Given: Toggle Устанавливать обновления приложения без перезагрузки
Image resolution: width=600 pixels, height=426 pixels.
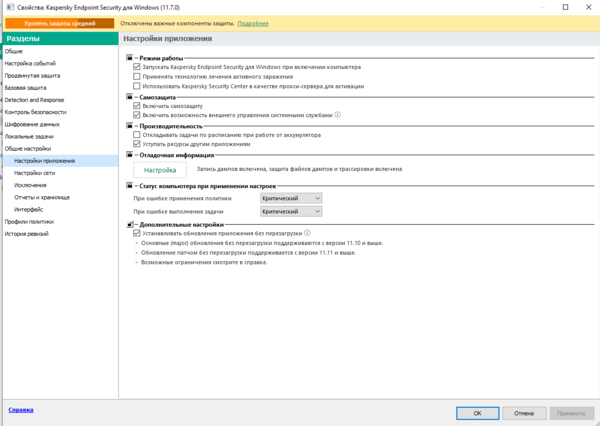Looking at the screenshot, I should (x=137, y=233).
